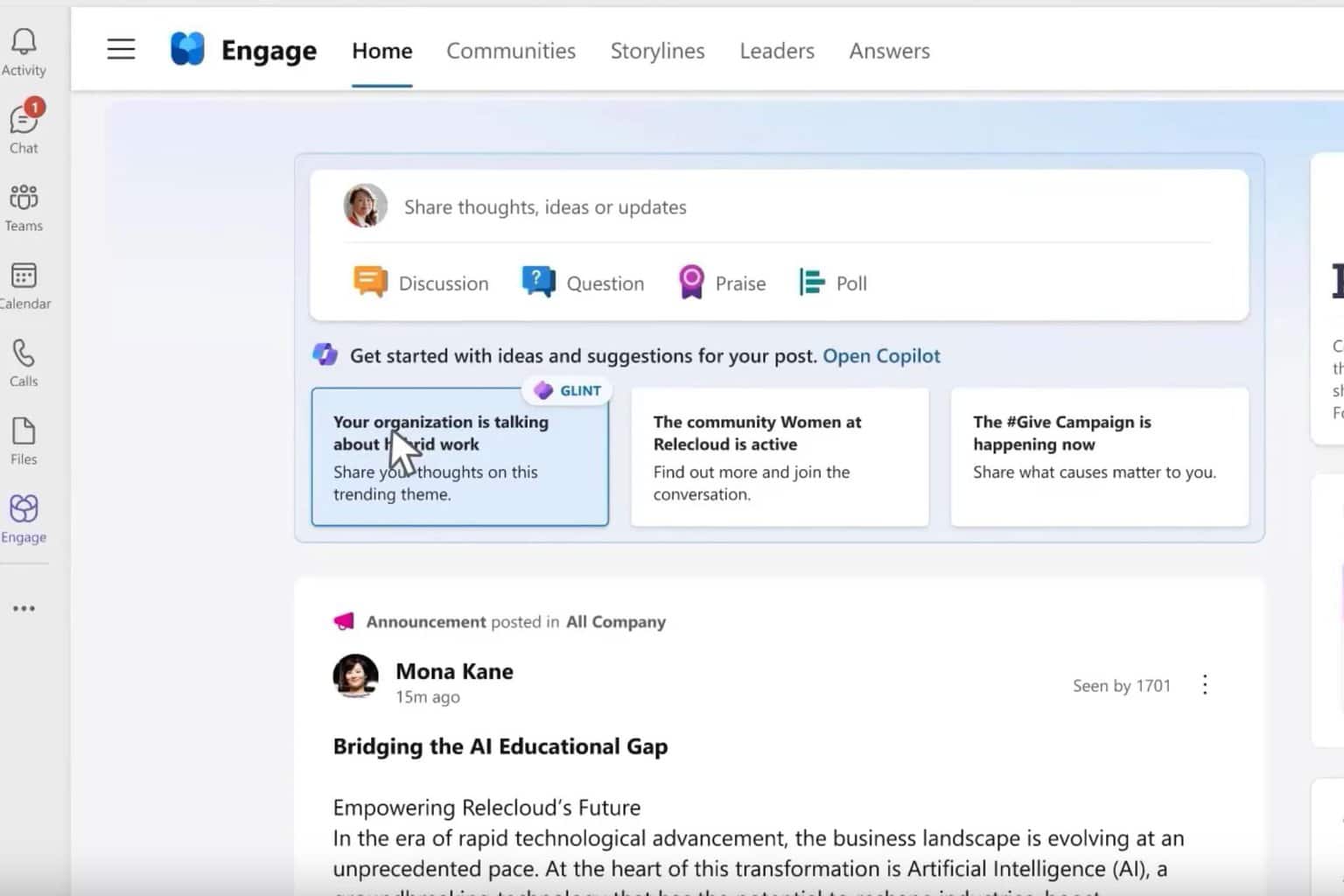Click the green Poll icon

(811, 282)
